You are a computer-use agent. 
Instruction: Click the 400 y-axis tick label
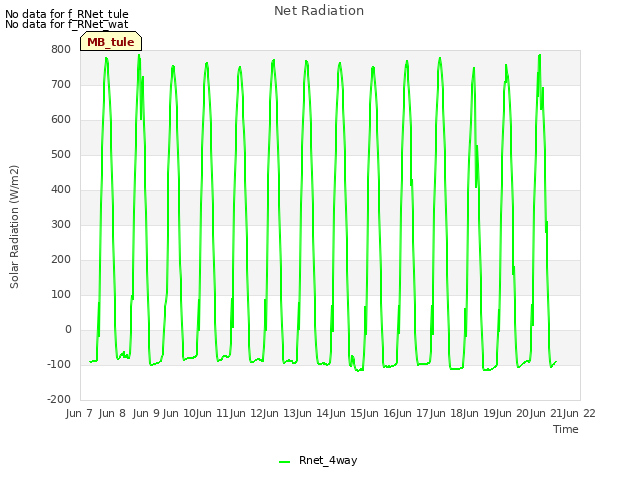[61, 189]
